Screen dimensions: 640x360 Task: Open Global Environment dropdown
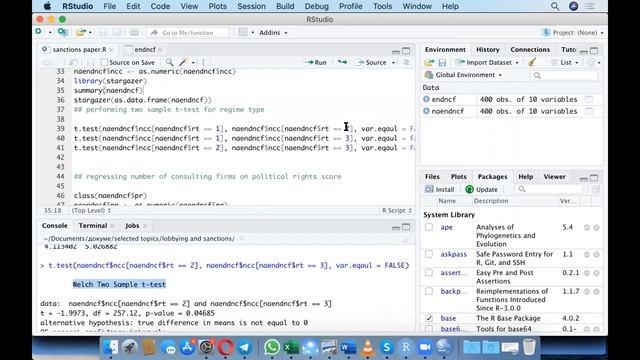point(464,75)
